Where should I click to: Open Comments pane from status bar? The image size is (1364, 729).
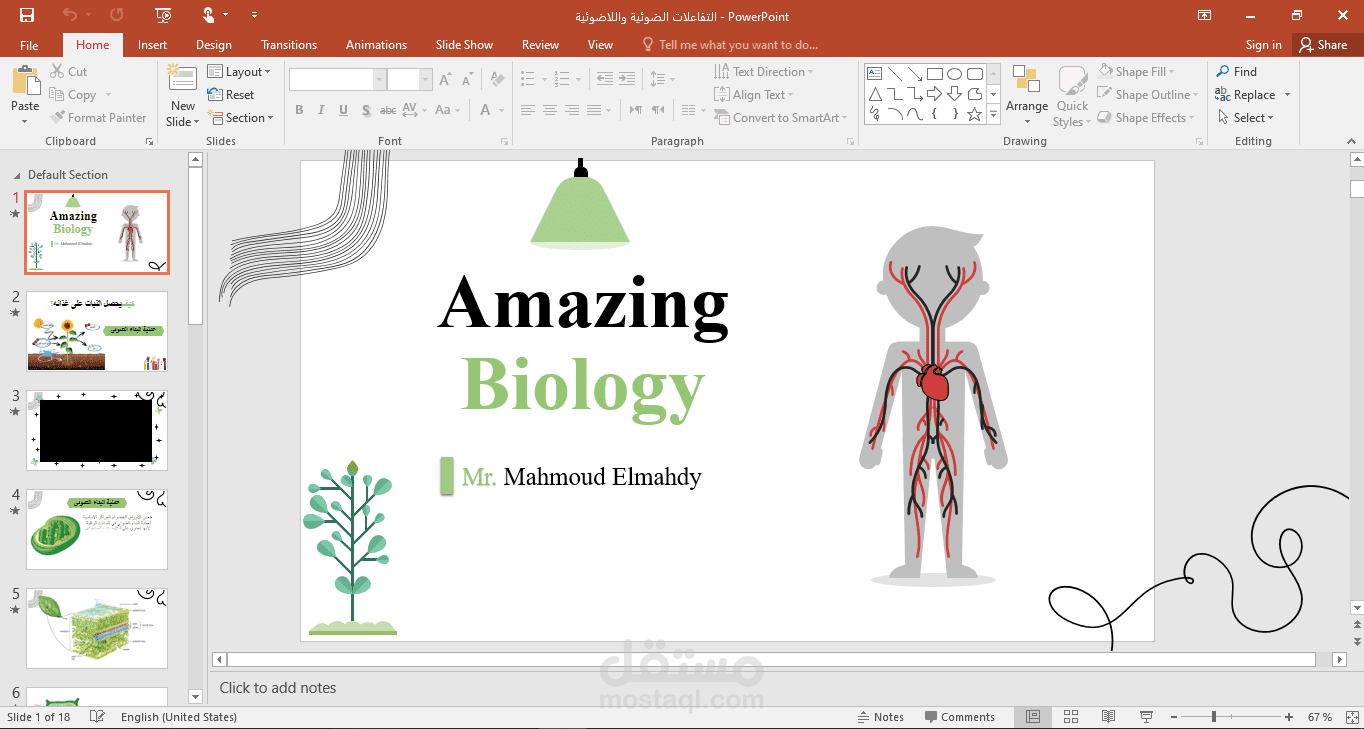[959, 717]
